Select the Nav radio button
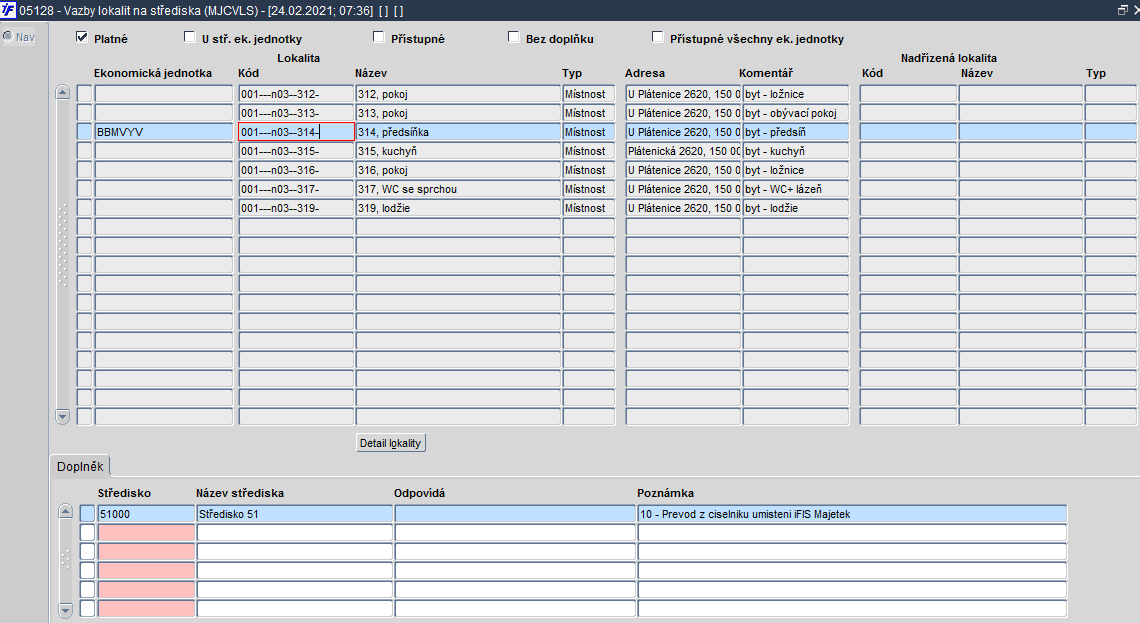 (8, 36)
